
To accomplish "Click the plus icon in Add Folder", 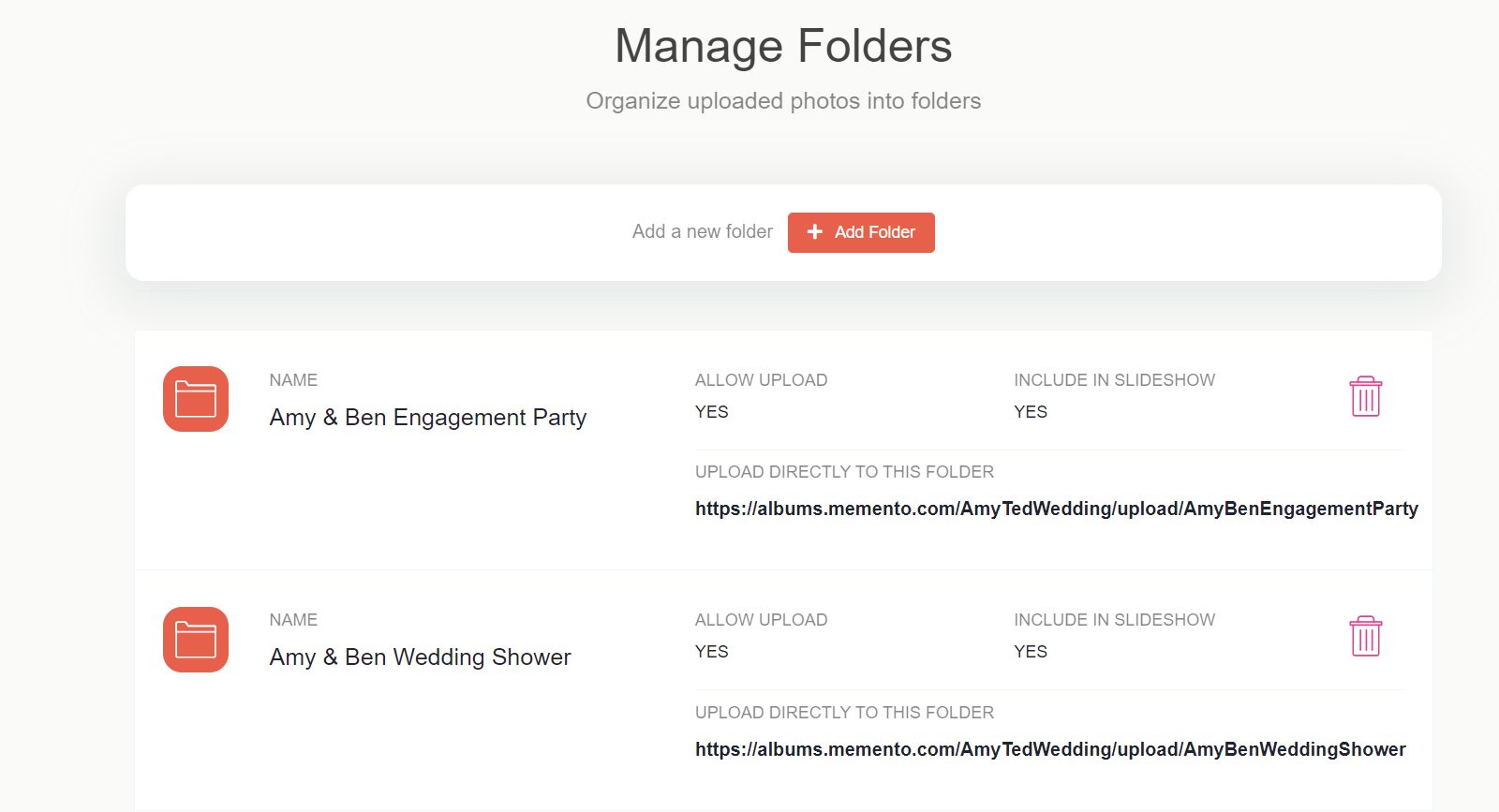I will point(815,231).
